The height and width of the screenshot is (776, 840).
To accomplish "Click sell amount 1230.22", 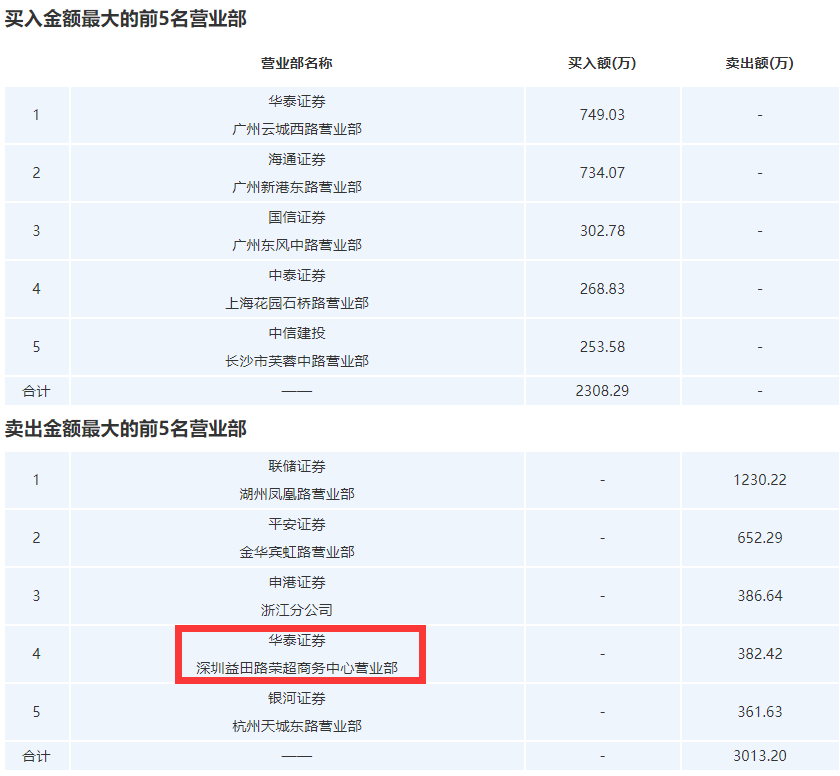I will [x=760, y=479].
